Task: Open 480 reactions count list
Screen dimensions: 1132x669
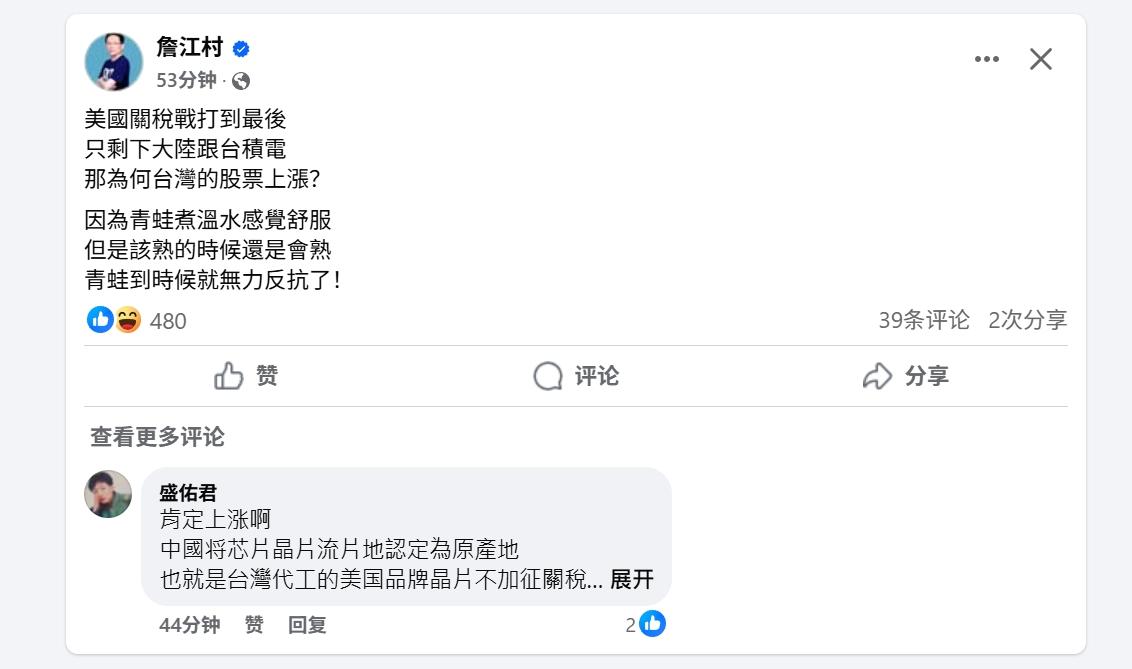Action: [168, 321]
